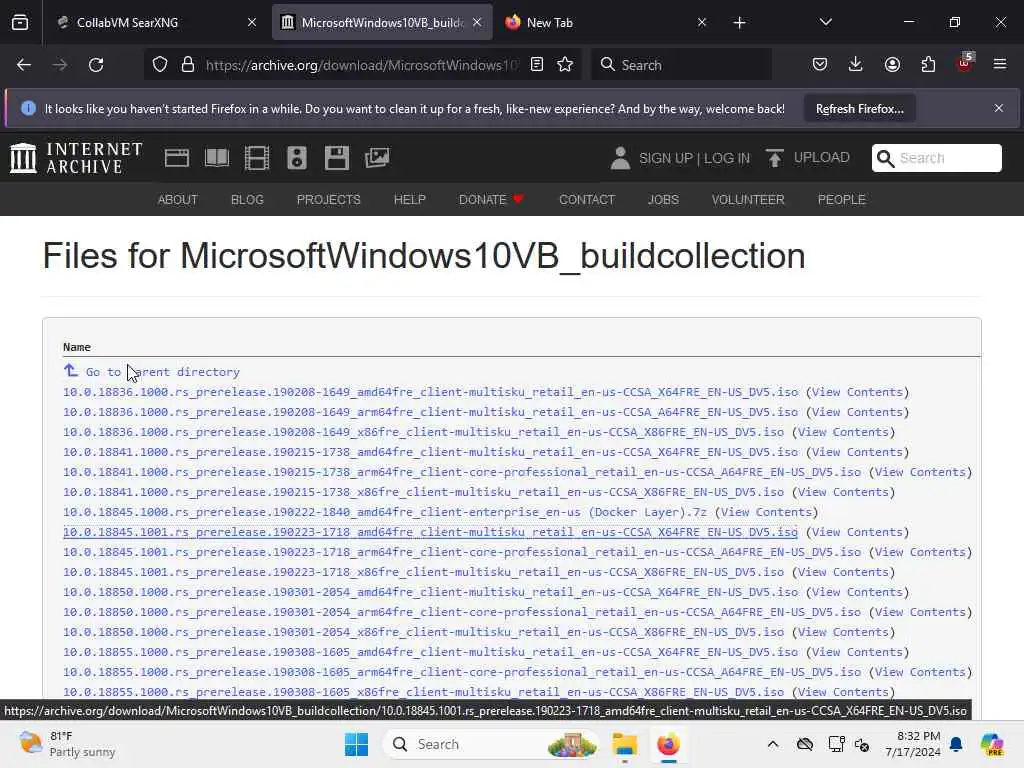Open CONTACT menu item

(586, 200)
